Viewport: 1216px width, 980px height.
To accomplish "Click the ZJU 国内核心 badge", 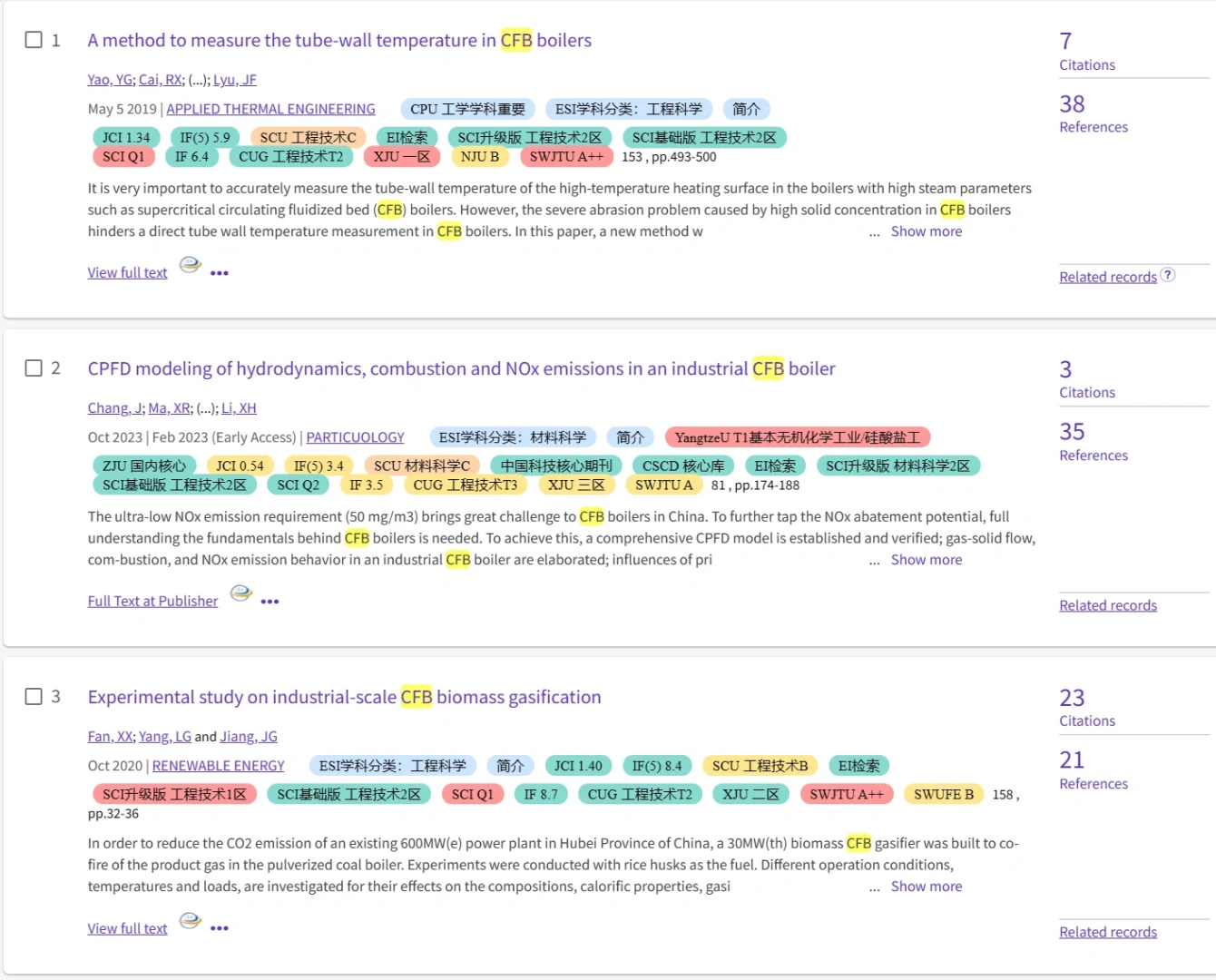I will click(144, 466).
